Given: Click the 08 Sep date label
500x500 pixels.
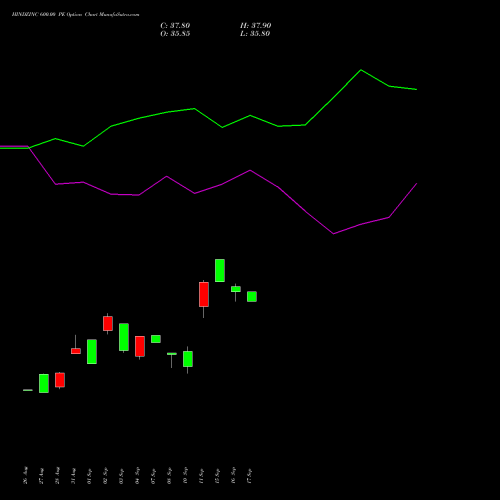Looking at the screenshot, I should point(170,475).
